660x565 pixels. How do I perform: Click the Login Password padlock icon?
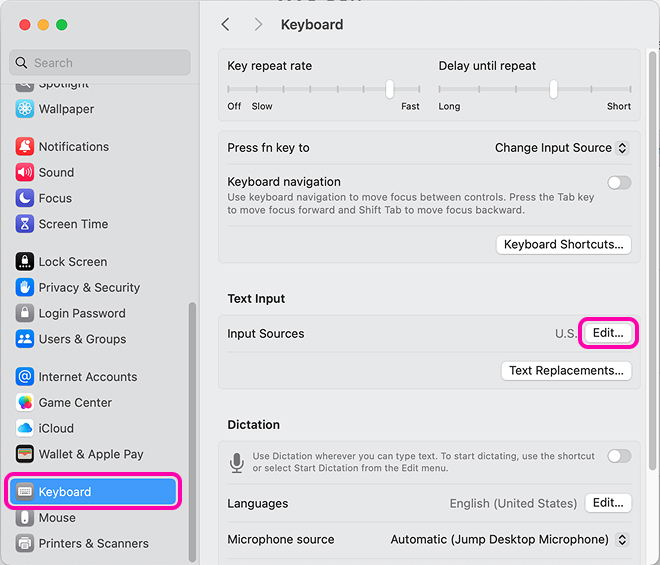(25, 313)
